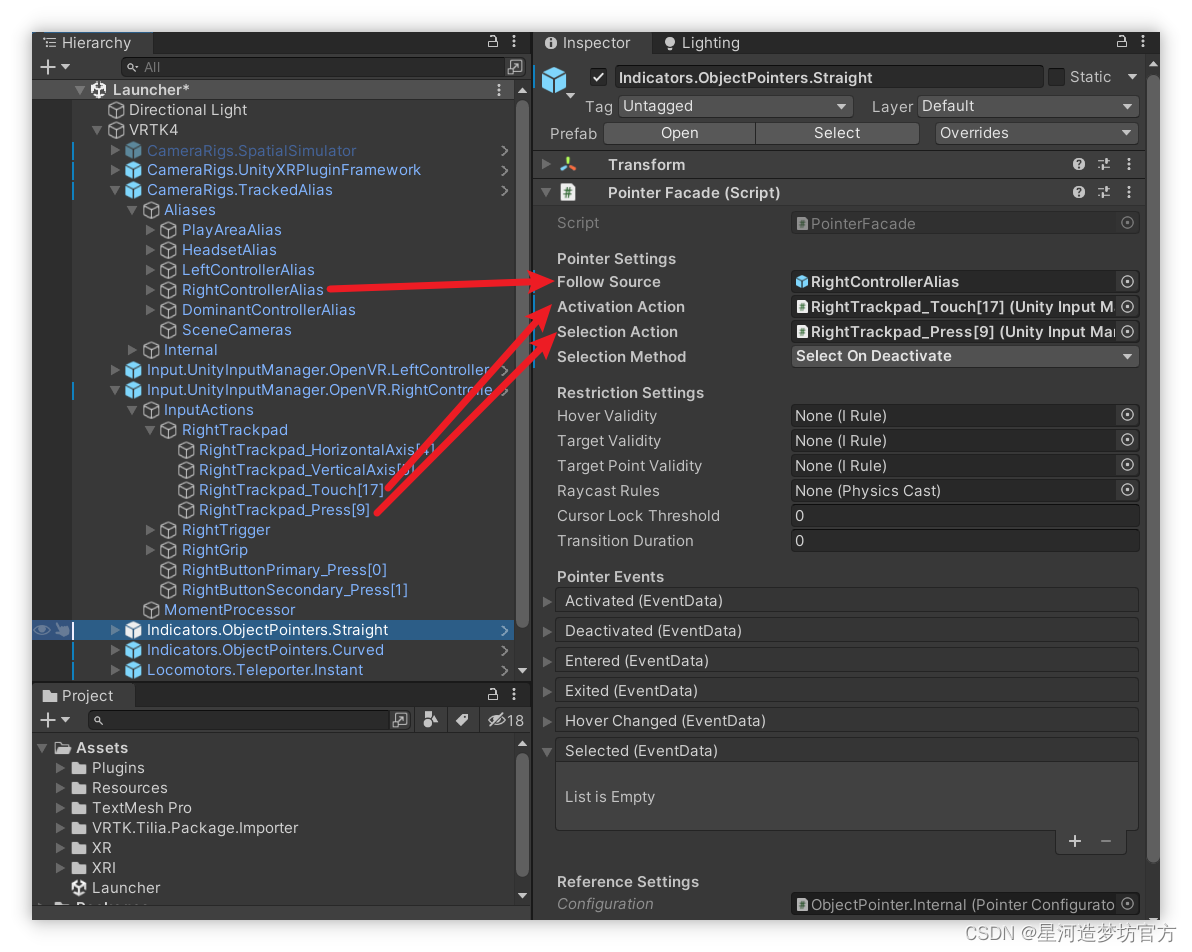
Task: Expand the Transform component
Action: tap(546, 164)
